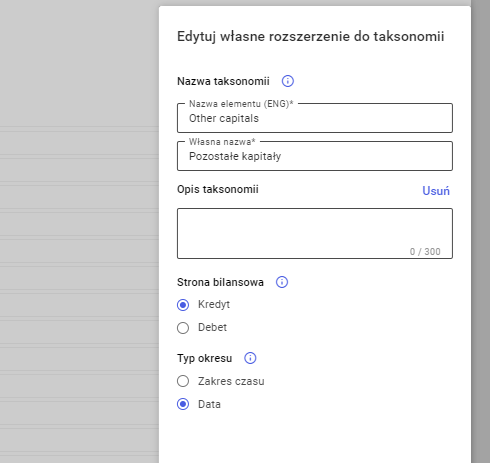Image resolution: width=490 pixels, height=463 pixels.
Task: Click the info icon next to Typ okresu
Action: 250,358
